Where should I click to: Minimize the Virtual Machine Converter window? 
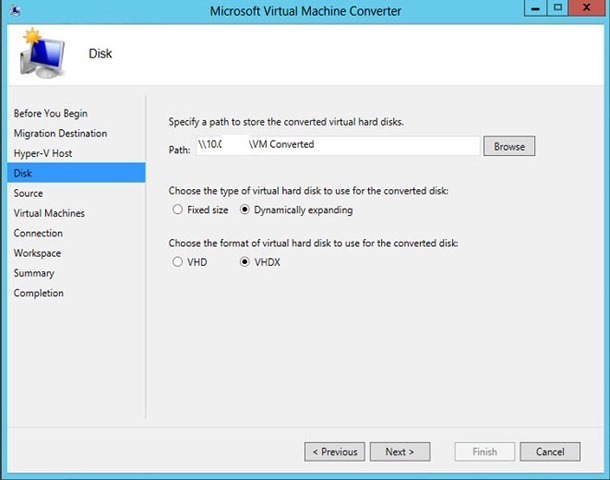[x=535, y=8]
